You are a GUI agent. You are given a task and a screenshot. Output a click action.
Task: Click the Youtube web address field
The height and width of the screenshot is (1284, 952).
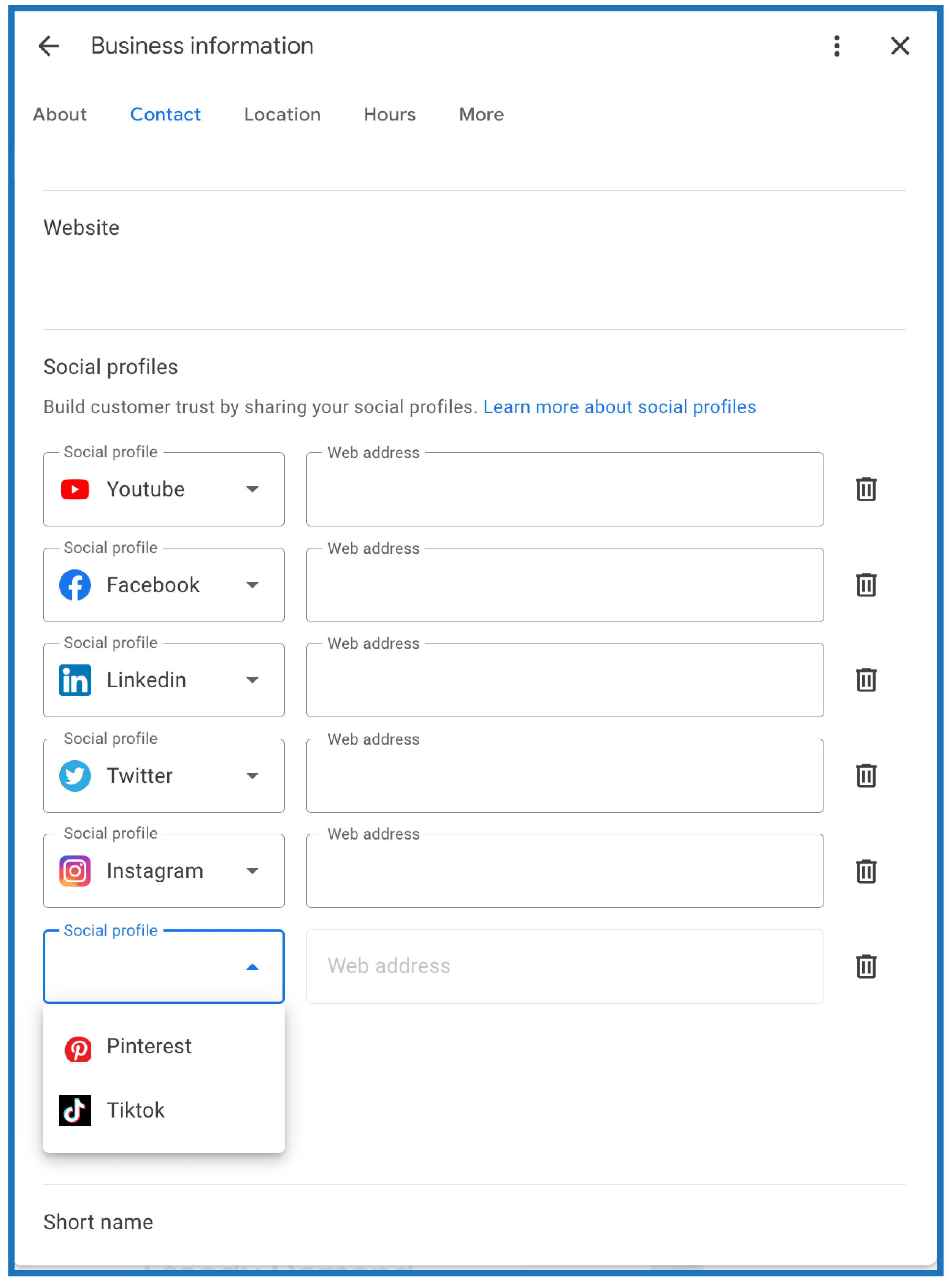[x=565, y=489]
